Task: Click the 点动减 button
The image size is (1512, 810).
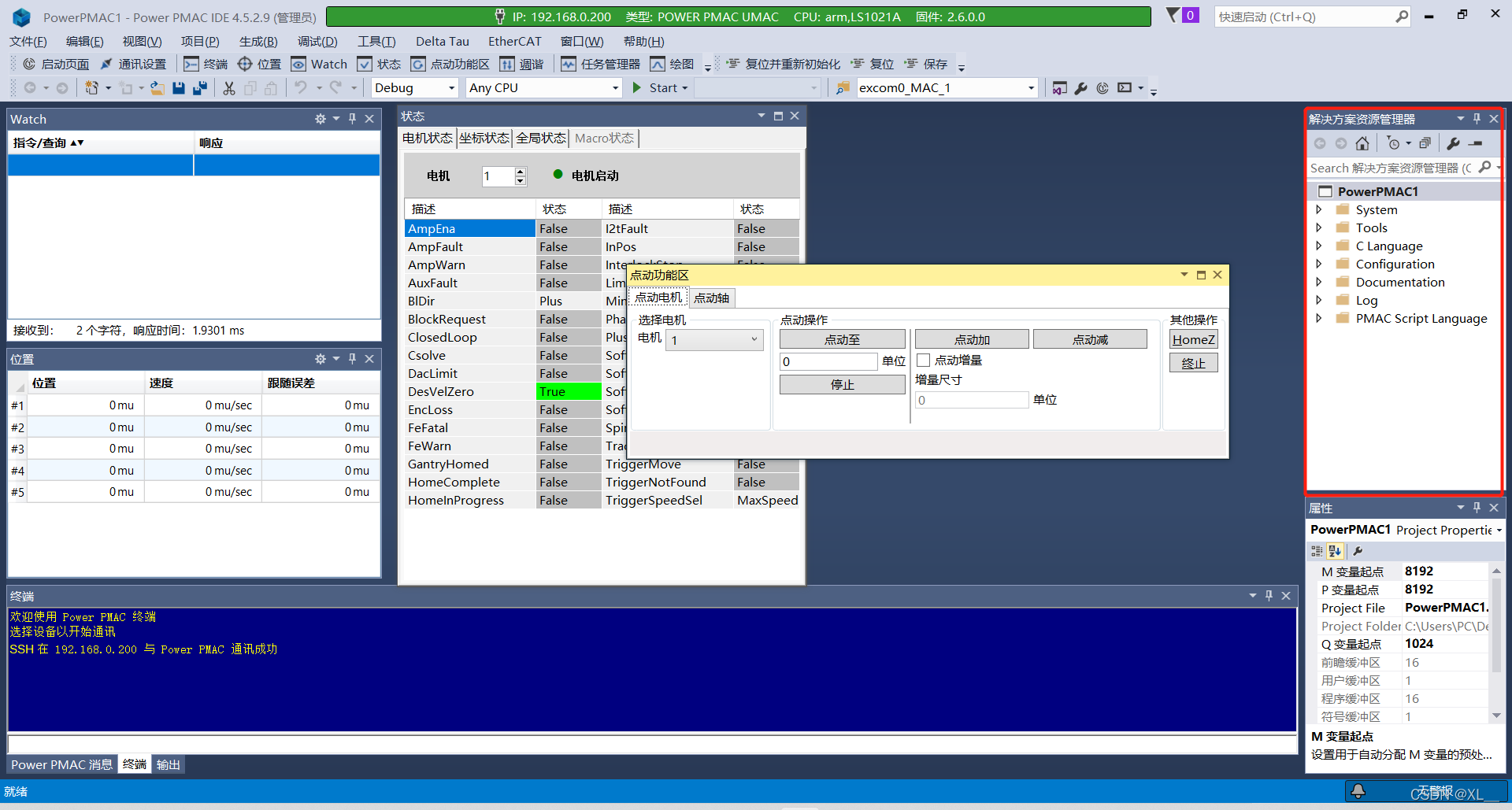Action: 1090,340
